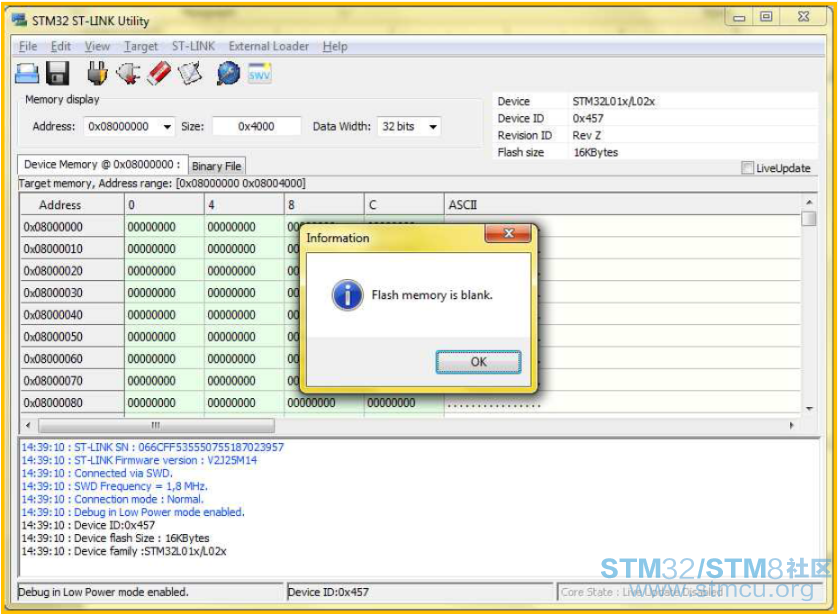Click the column header C
838x614 pixels.
[x=404, y=205]
